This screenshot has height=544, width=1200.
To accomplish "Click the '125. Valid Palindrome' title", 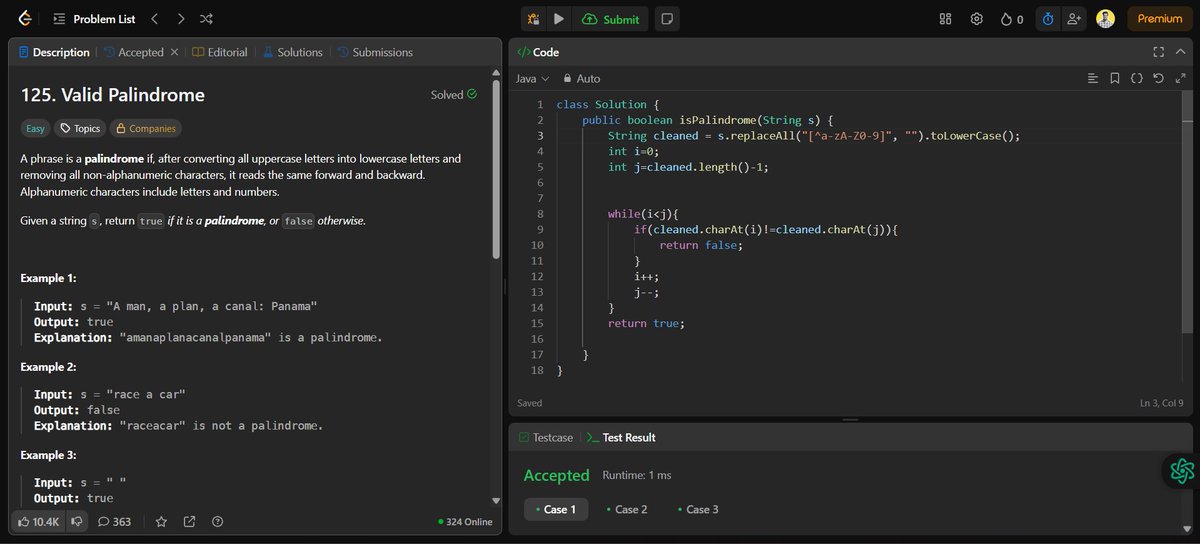I will pos(113,95).
